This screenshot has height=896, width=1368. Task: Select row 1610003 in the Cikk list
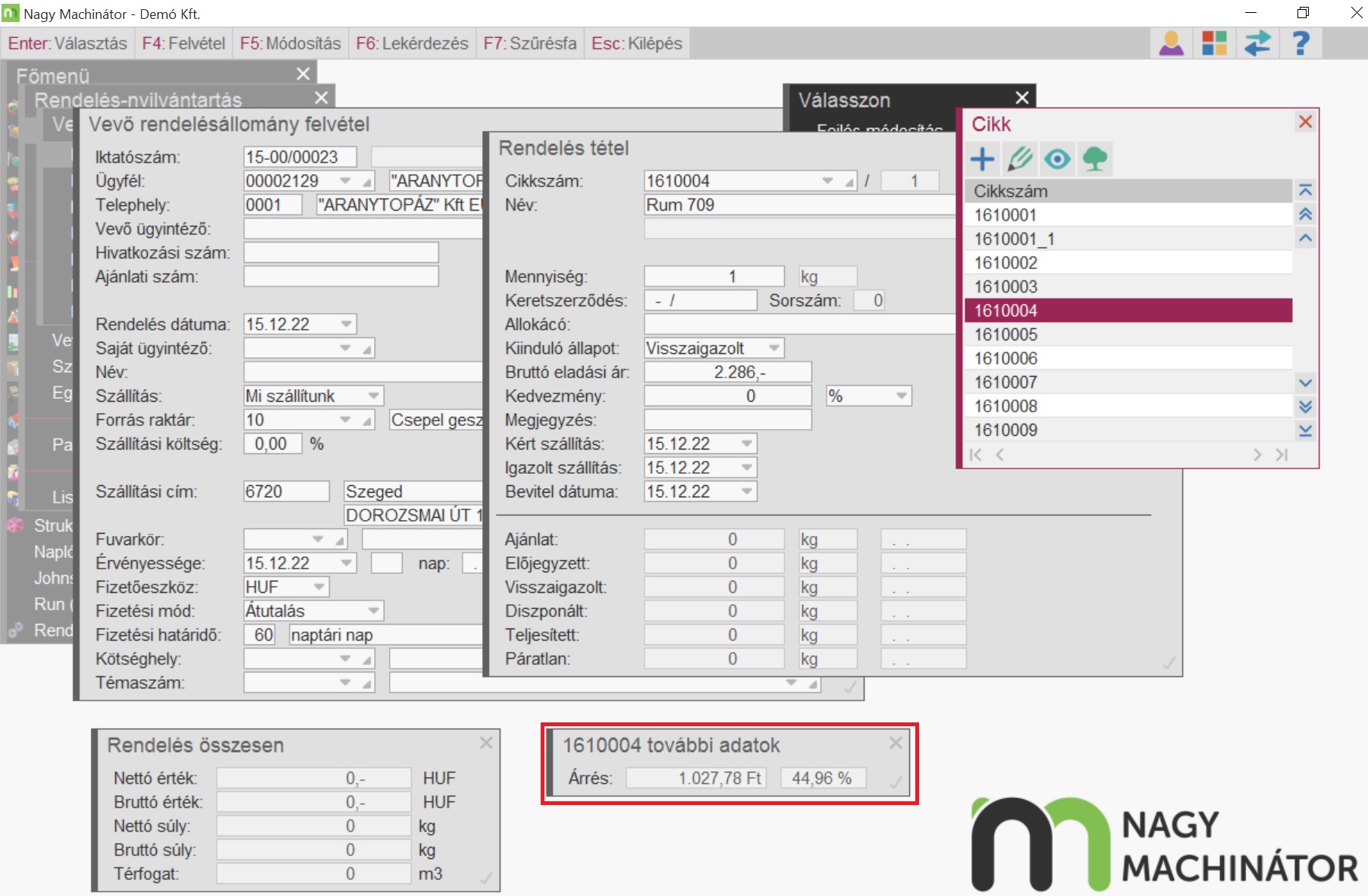click(x=1128, y=287)
